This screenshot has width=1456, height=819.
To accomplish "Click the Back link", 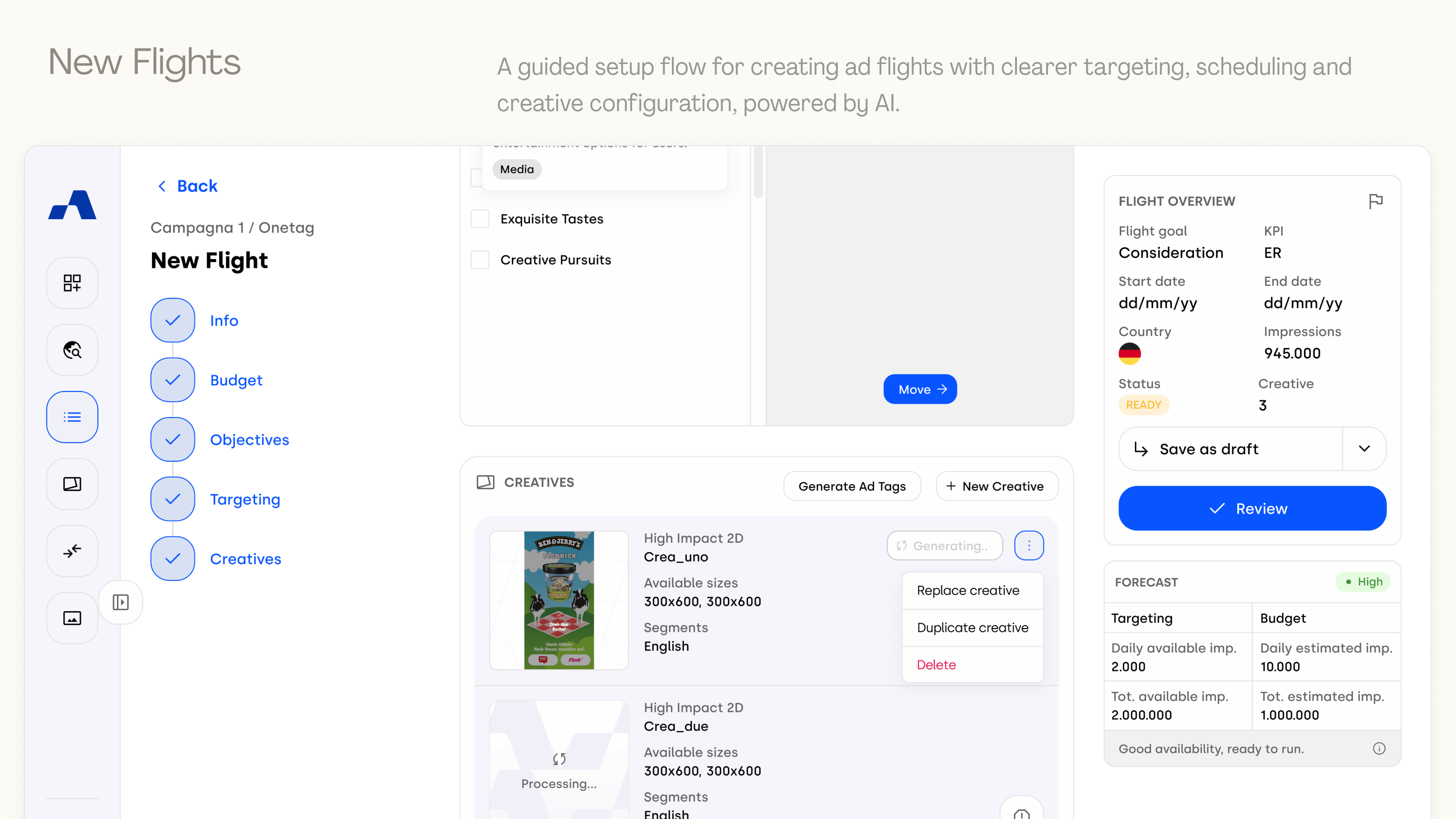I will tap(188, 186).
